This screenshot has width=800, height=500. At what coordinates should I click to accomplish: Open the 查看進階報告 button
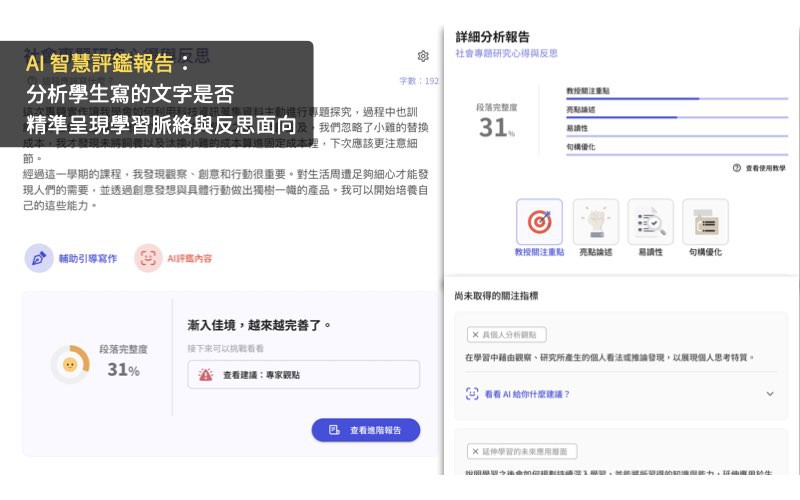[x=365, y=430]
